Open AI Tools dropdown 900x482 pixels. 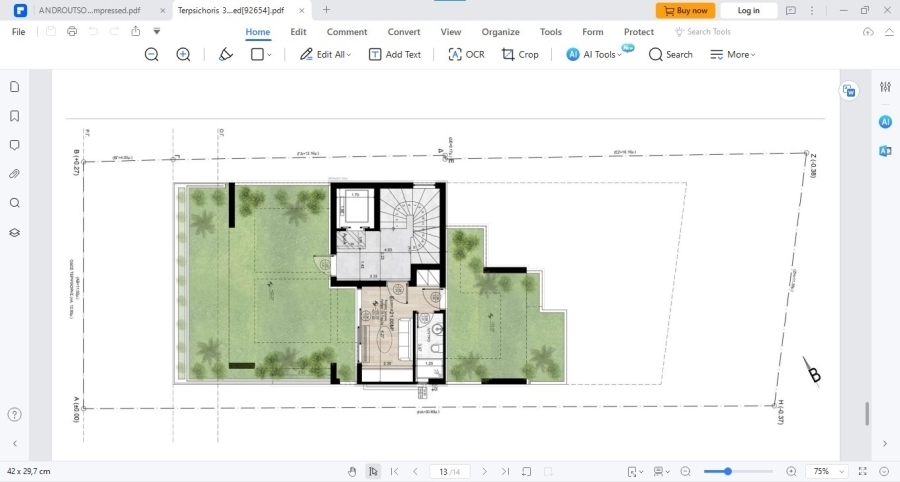click(595, 55)
